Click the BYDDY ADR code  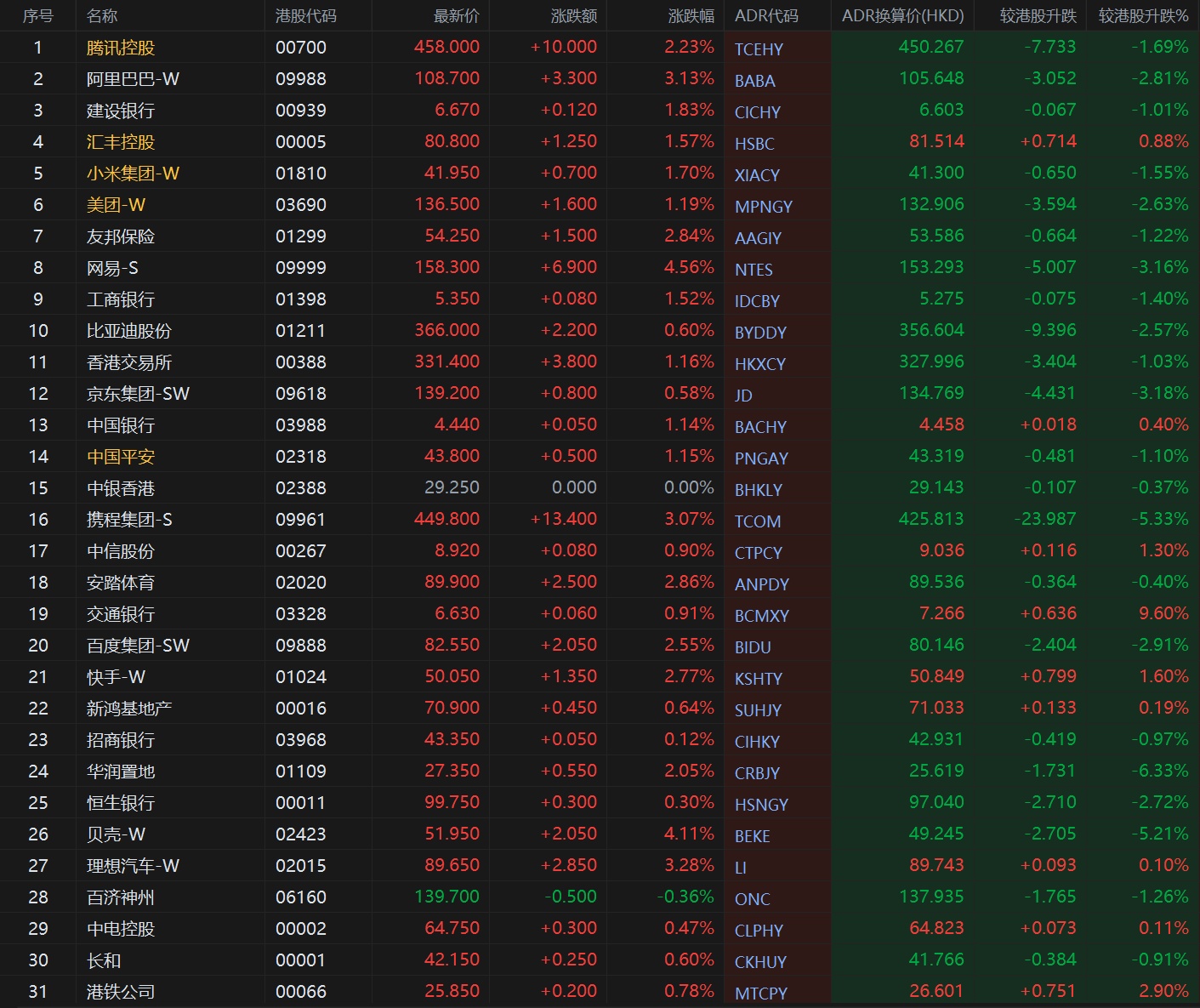click(760, 333)
